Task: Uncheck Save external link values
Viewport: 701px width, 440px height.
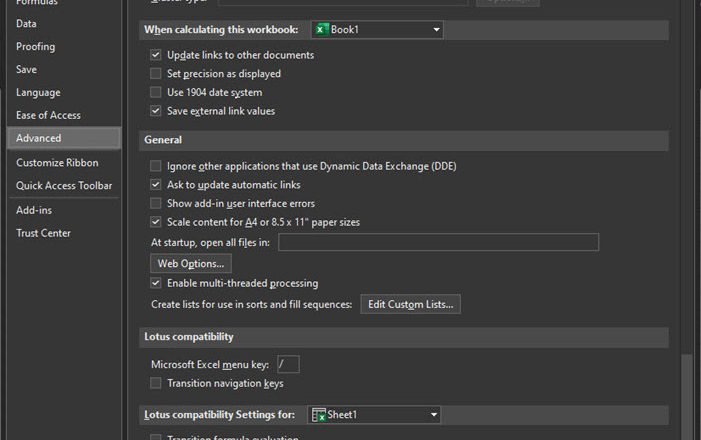Action: [x=156, y=111]
